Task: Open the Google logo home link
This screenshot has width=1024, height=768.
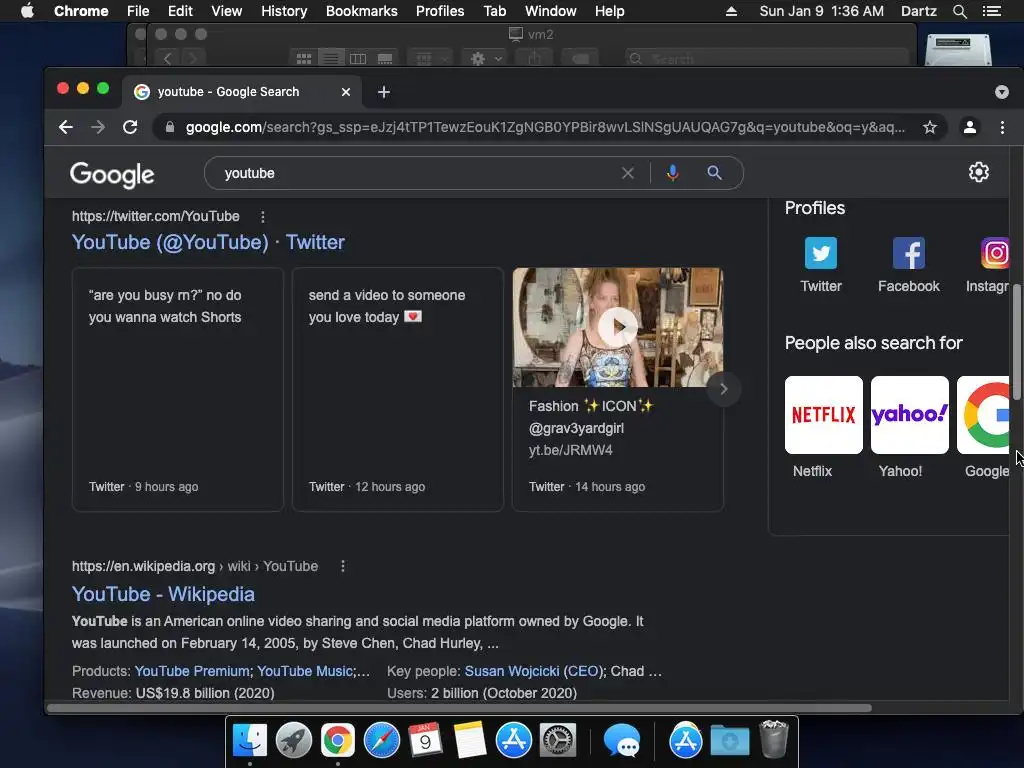Action: pyautogui.click(x=112, y=174)
